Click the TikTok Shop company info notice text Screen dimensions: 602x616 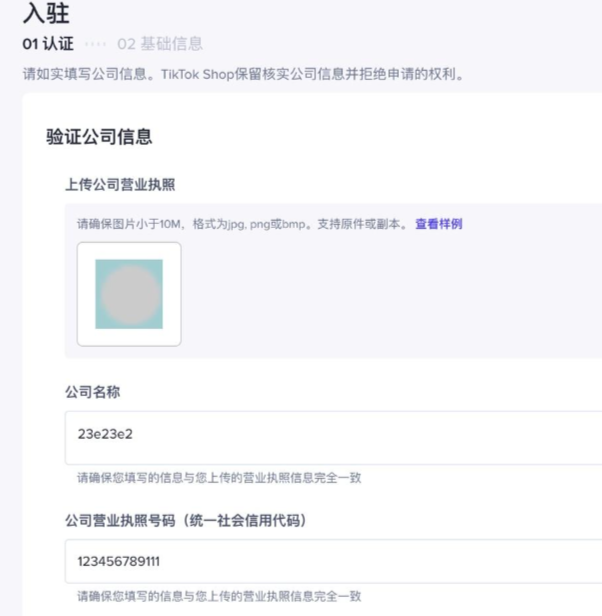243,75
